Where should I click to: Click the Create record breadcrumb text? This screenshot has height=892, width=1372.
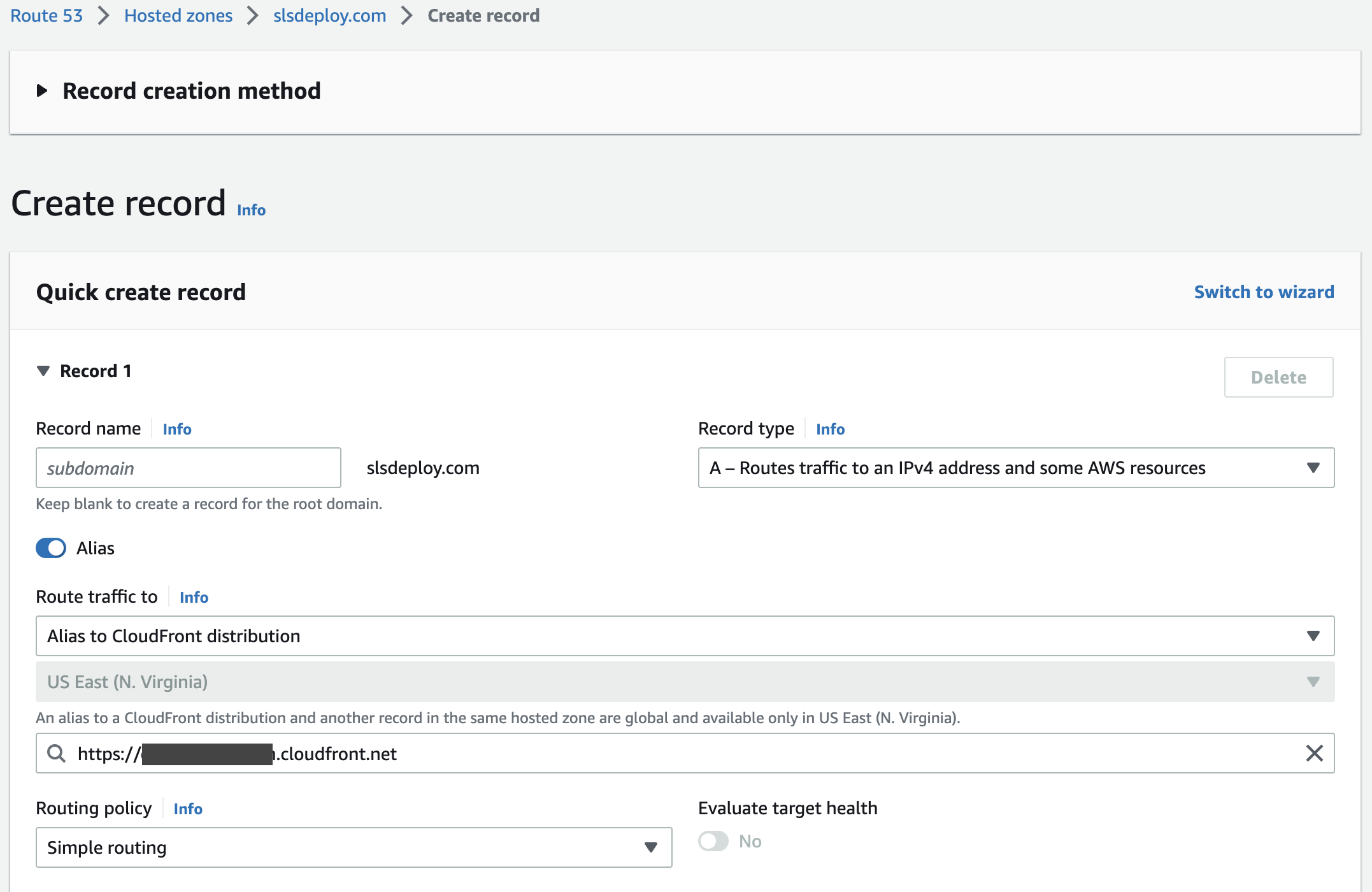point(483,15)
